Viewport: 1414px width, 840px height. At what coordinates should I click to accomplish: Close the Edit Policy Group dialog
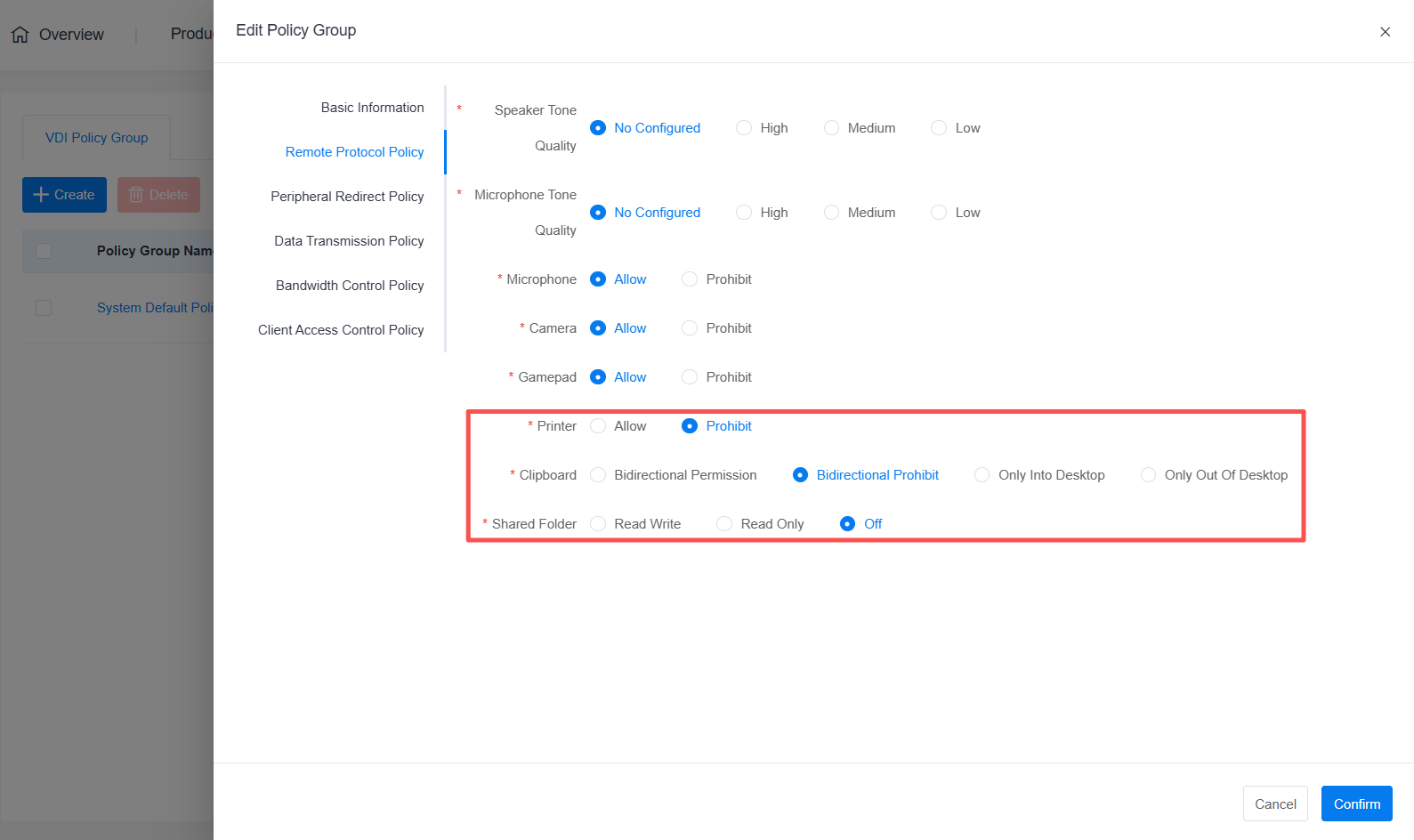pos(1385,32)
